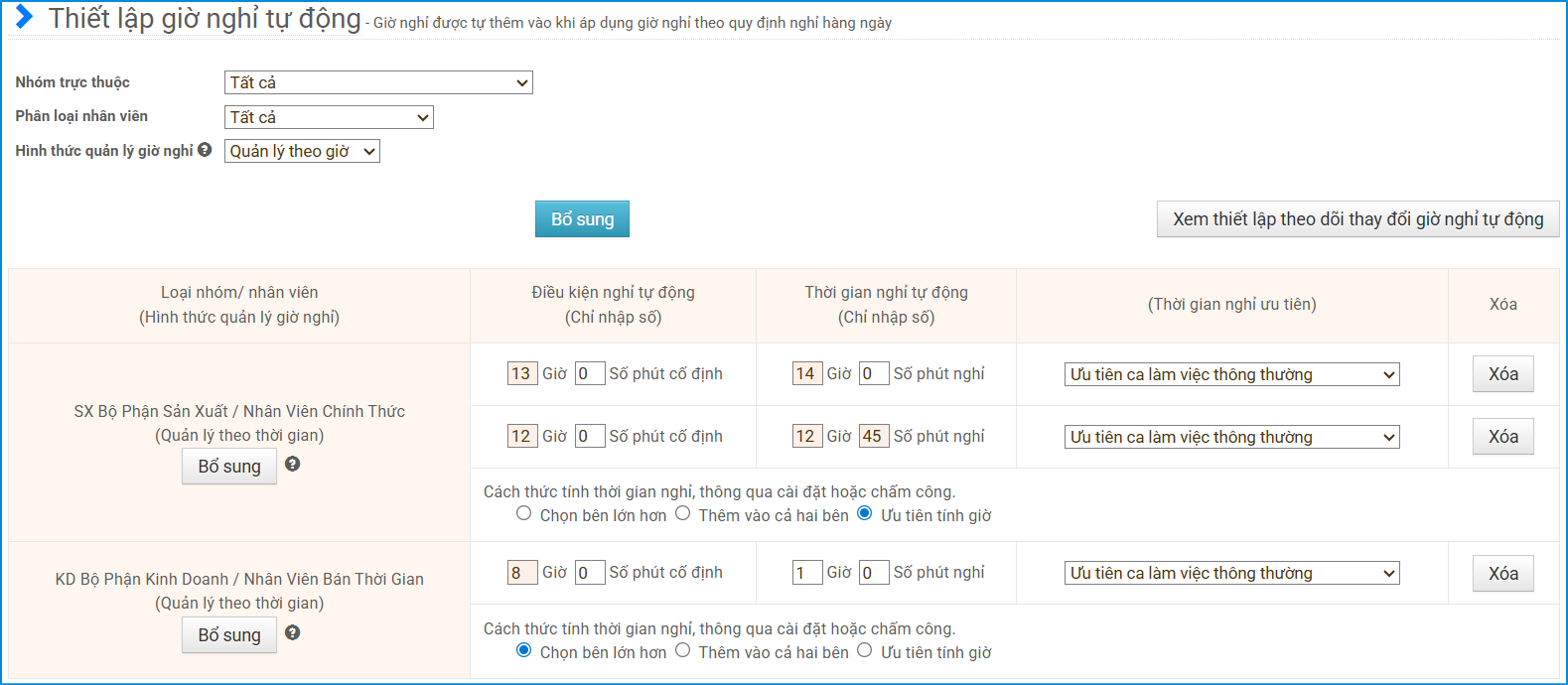Select 'Ưu tiên tính giờ' radio for SX group

click(865, 513)
